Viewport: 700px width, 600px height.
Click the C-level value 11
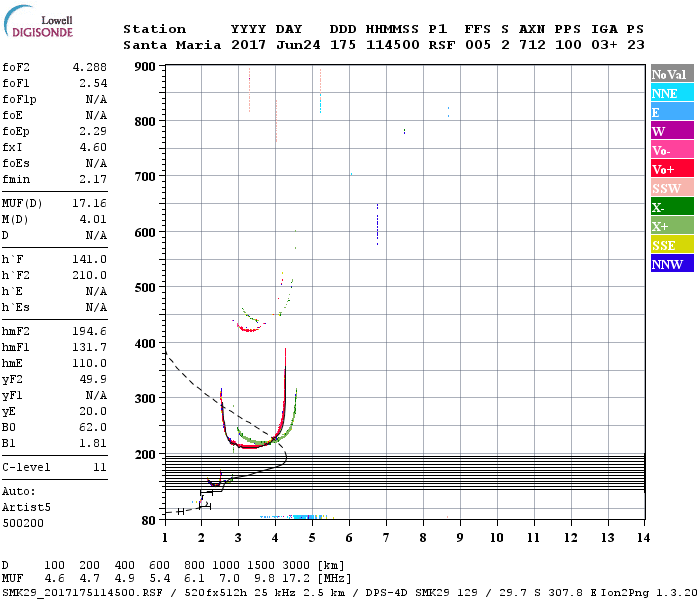pyautogui.click(x=100, y=467)
